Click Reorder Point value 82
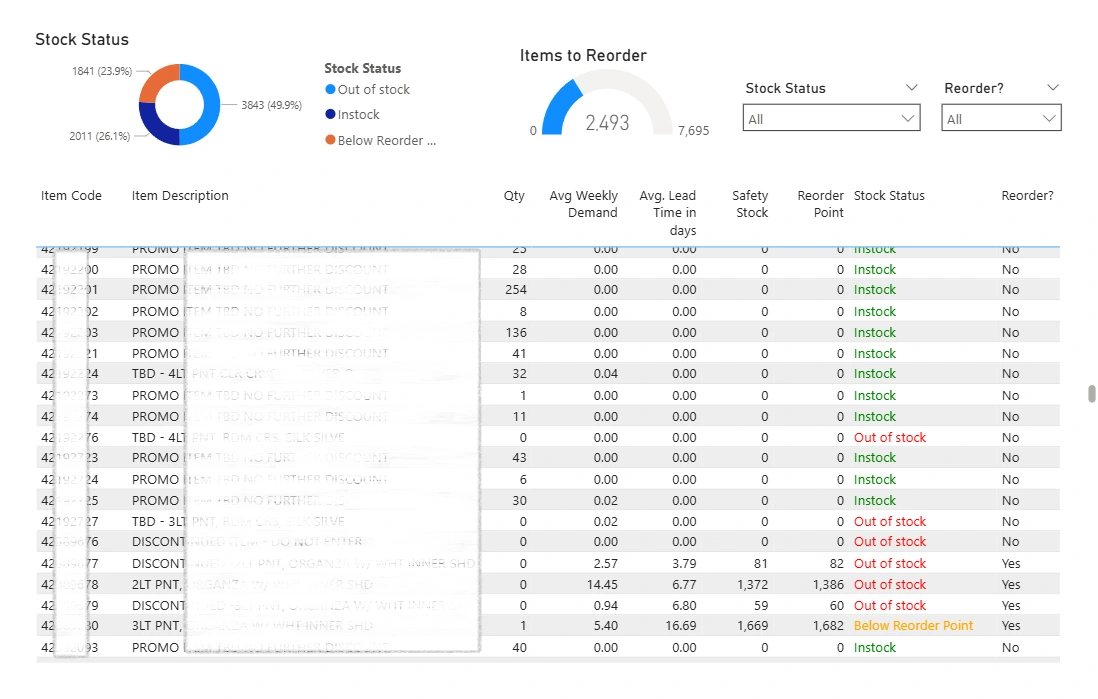The width and height of the screenshot is (1098, 699). pos(837,563)
